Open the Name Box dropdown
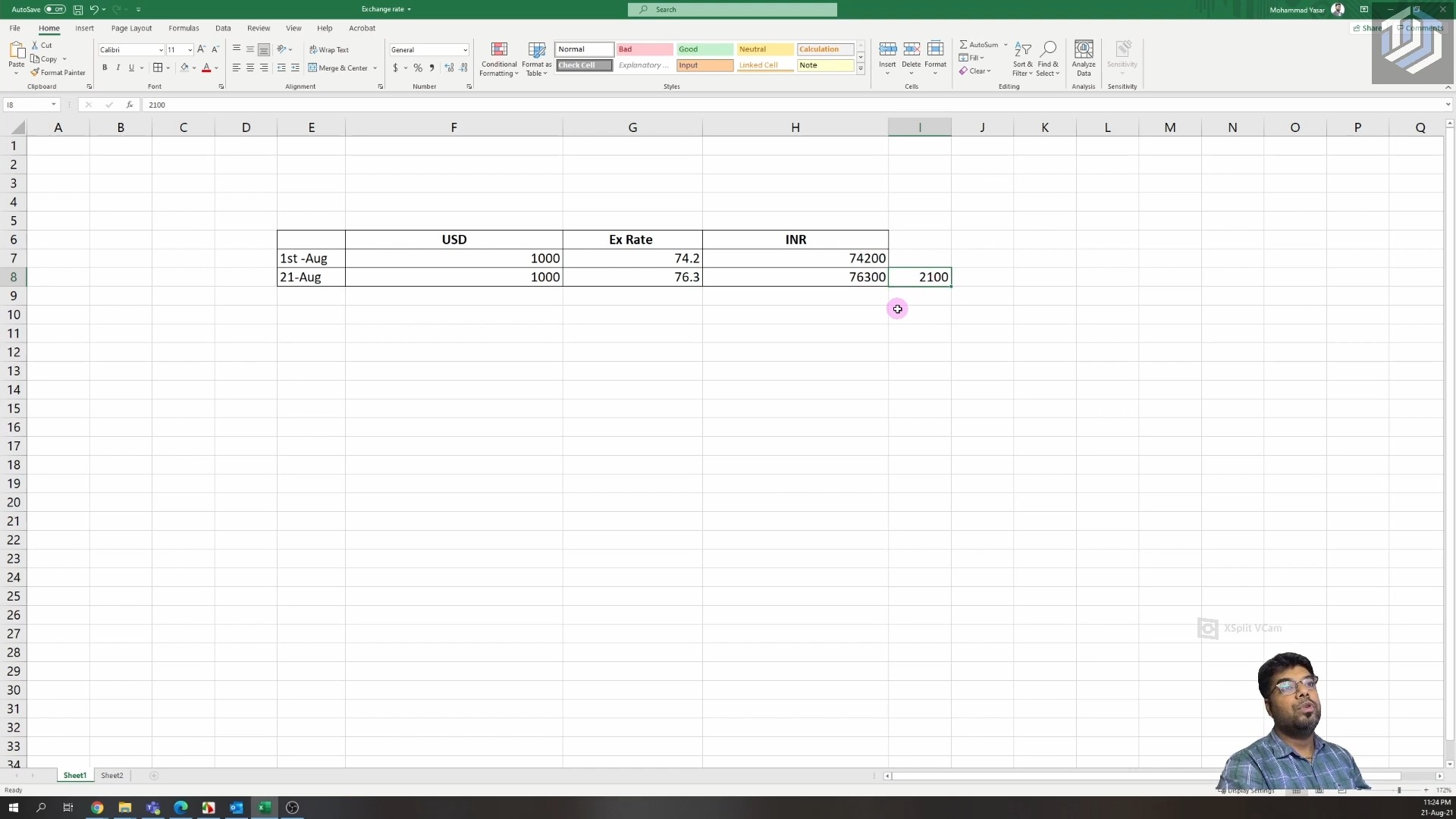This screenshot has height=819, width=1456. (54, 105)
